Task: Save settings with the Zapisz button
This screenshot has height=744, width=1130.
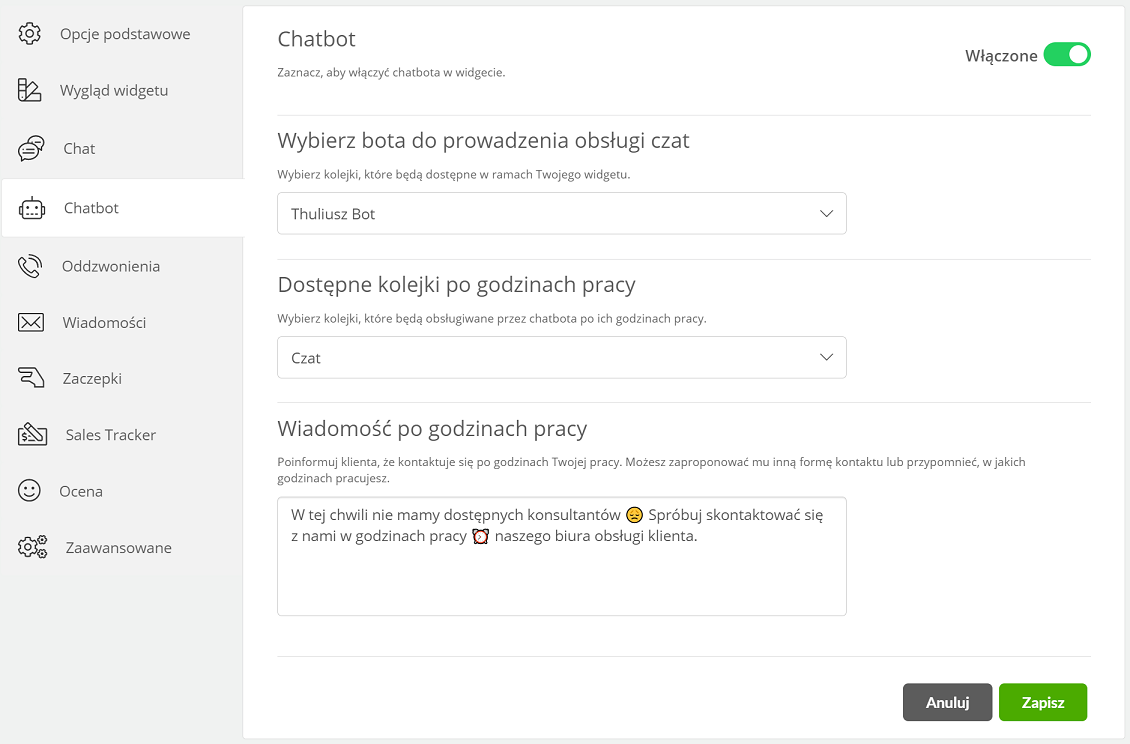Action: [1043, 702]
